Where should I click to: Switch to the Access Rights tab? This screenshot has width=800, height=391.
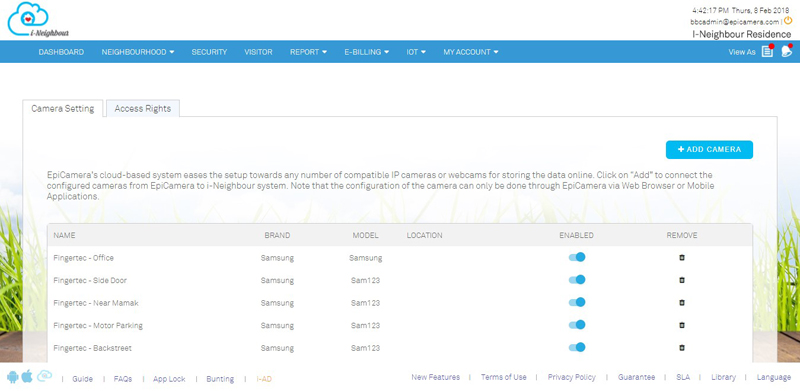(143, 108)
